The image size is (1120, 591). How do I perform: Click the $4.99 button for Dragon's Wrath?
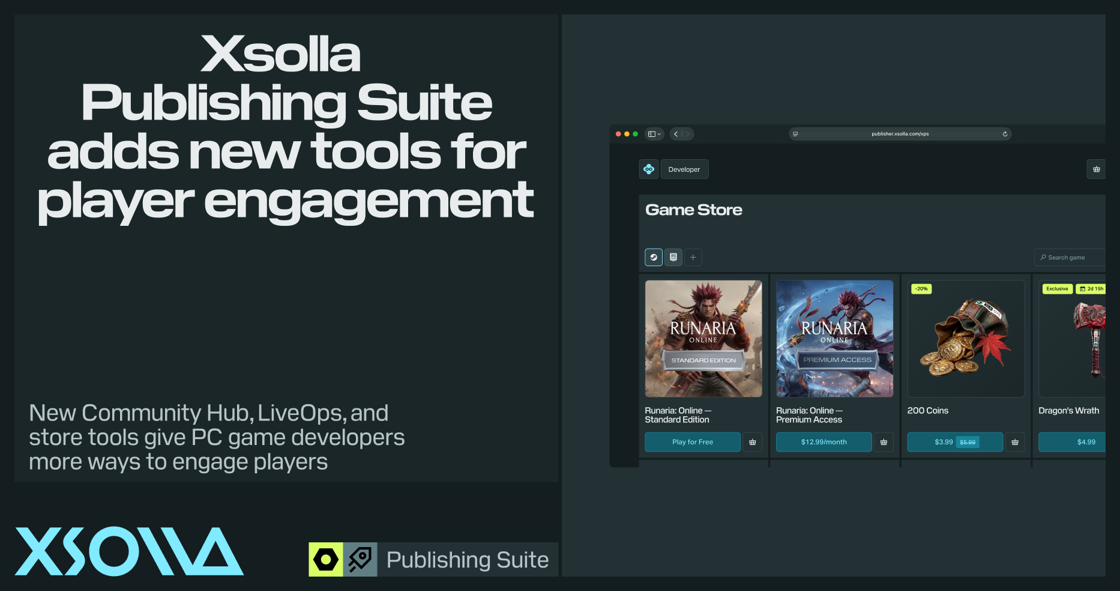pyautogui.click(x=1072, y=442)
